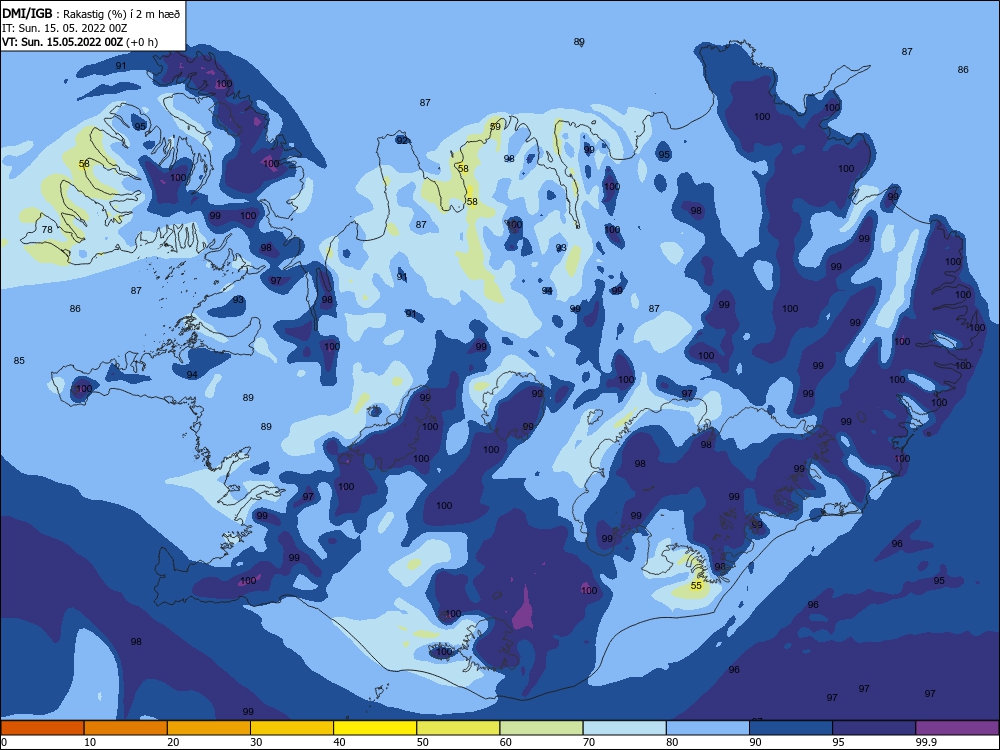
Task: Click the humidity value 85 over the sea
Action: click(19, 361)
